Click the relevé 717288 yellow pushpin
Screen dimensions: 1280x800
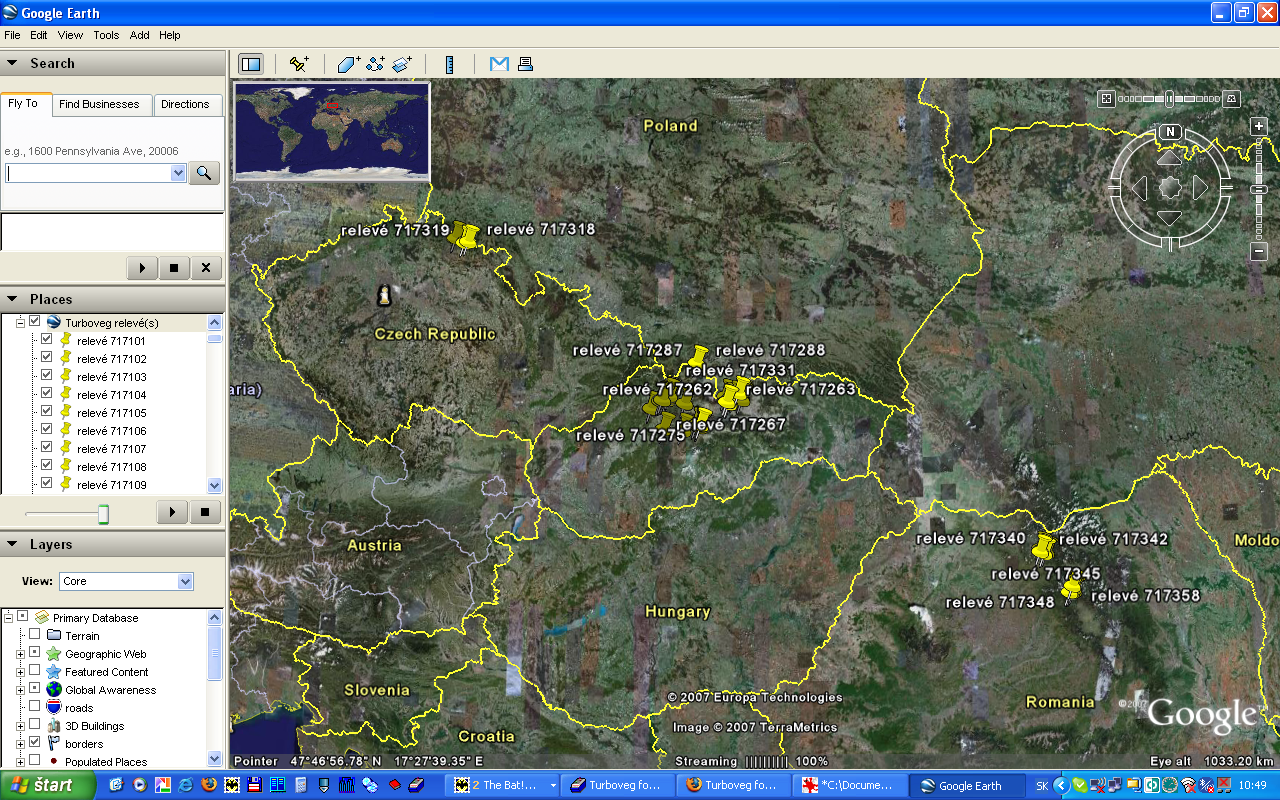(699, 355)
